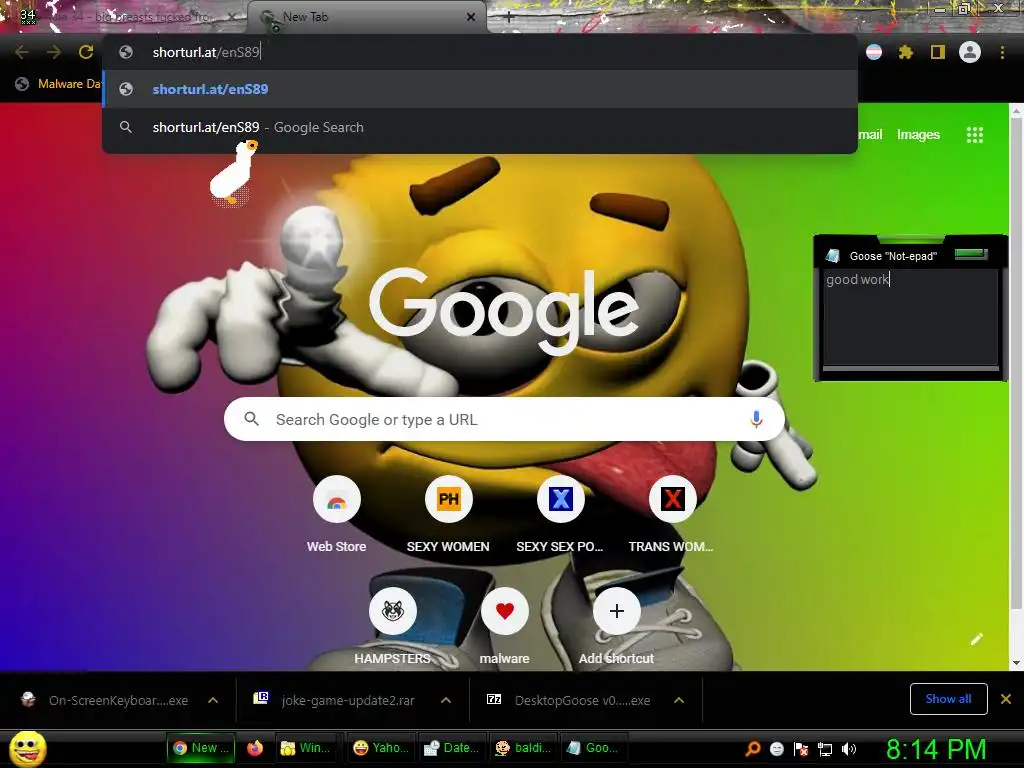Click the red-flag security tray icon
This screenshot has height=768, width=1024.
point(801,749)
